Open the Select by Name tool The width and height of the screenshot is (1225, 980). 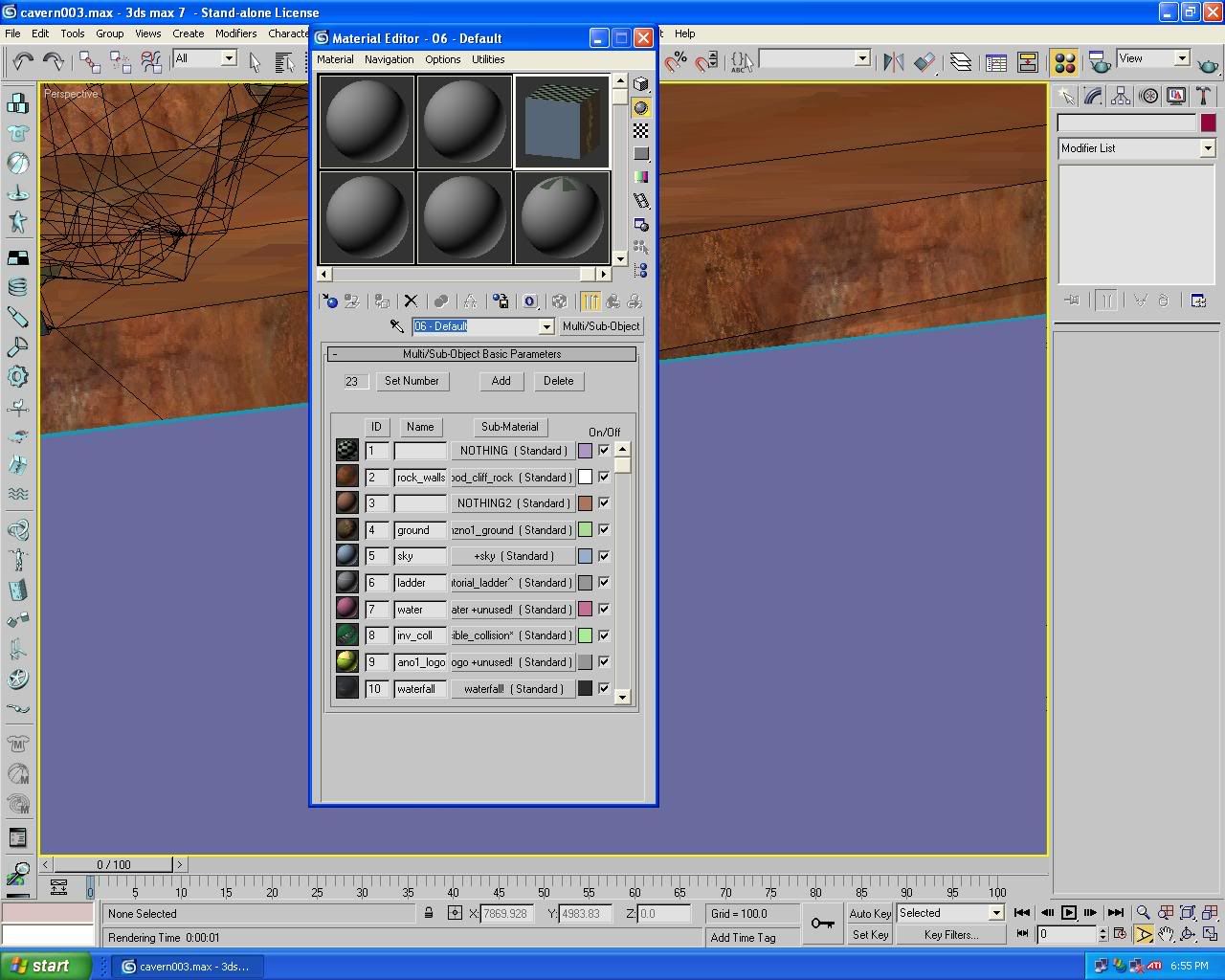[x=284, y=62]
